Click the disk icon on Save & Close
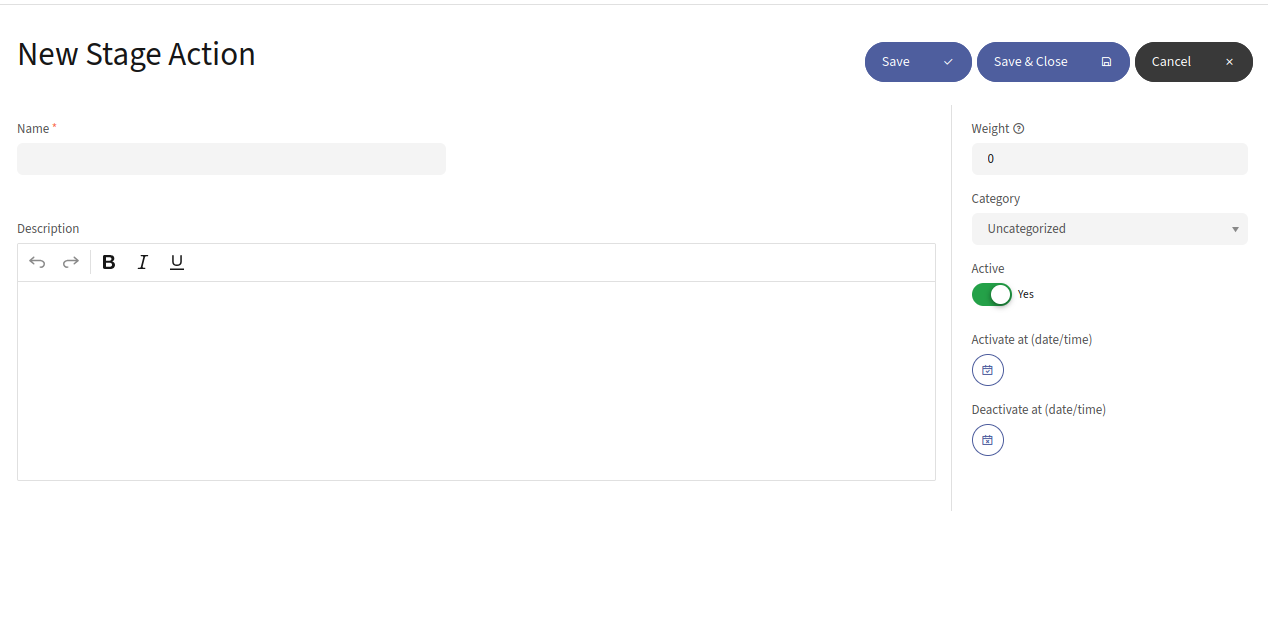 tap(1106, 62)
